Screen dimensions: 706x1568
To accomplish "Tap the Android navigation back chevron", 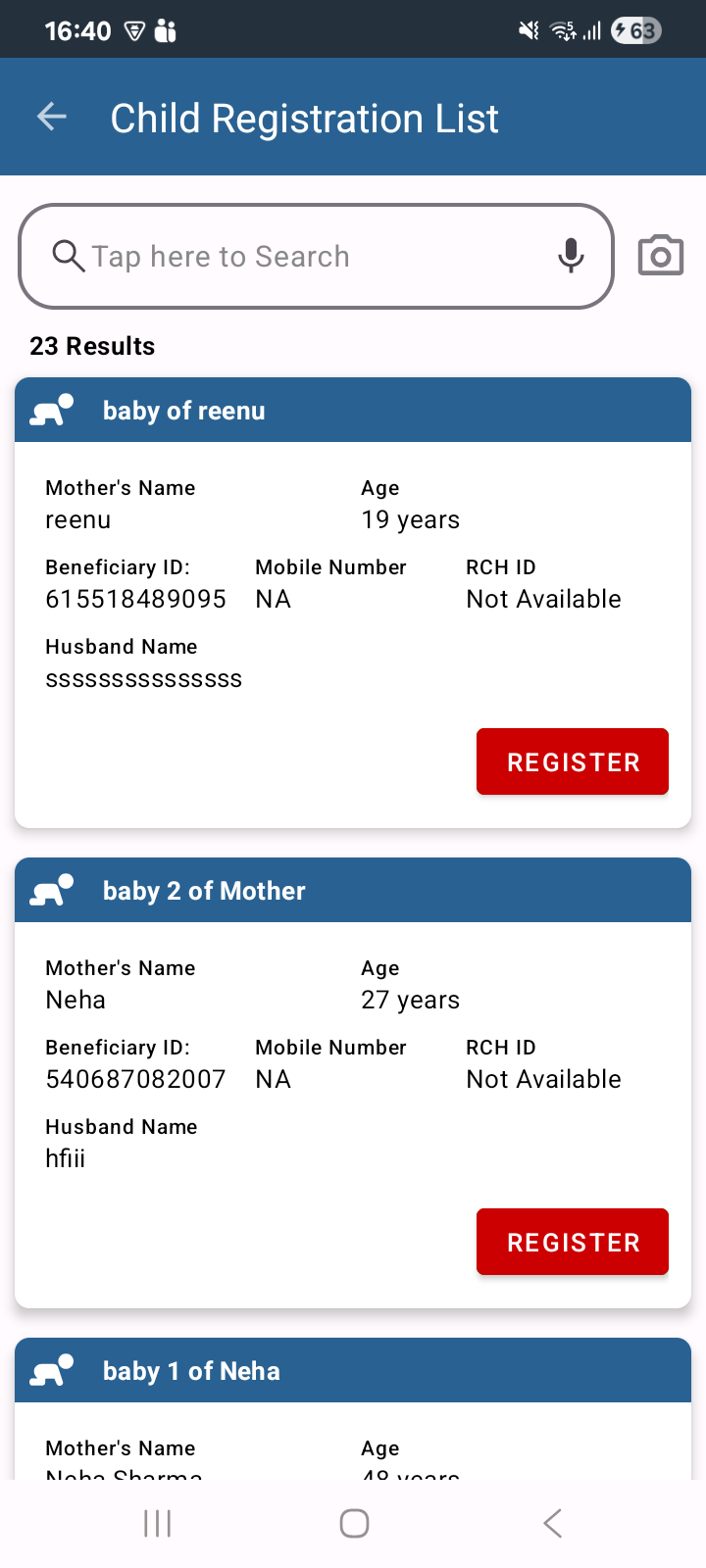I will (553, 1523).
